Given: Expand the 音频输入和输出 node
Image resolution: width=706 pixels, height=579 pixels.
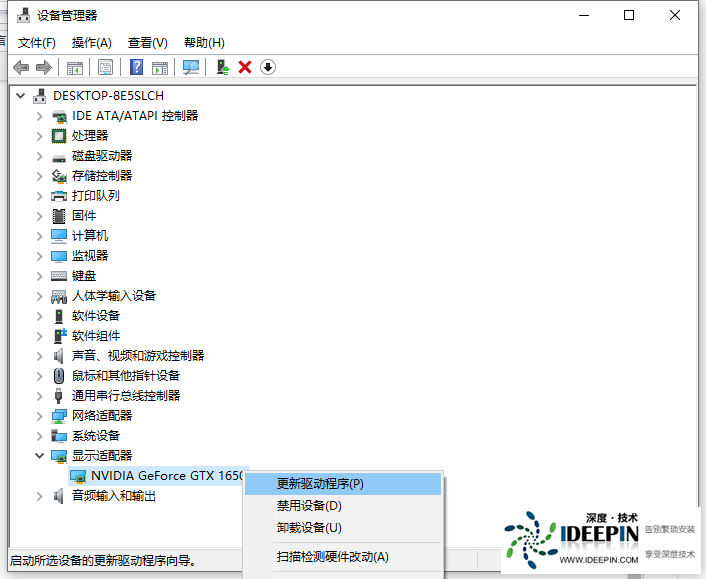Looking at the screenshot, I should tap(40, 496).
